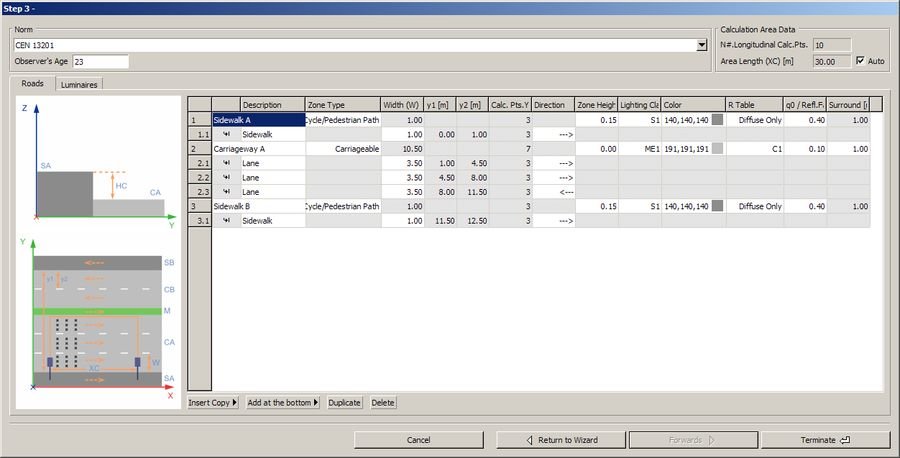Click the R Table column header
The width and height of the screenshot is (900, 458).
pos(754,104)
